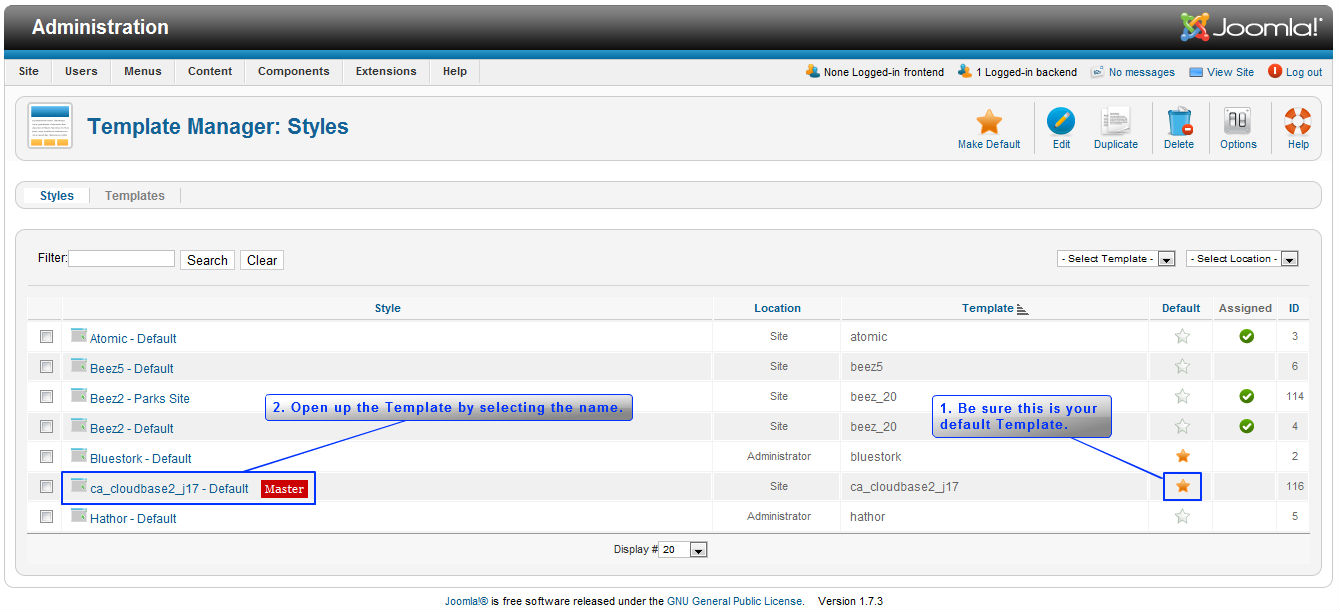Open the Hathor - Default style link

133,519
